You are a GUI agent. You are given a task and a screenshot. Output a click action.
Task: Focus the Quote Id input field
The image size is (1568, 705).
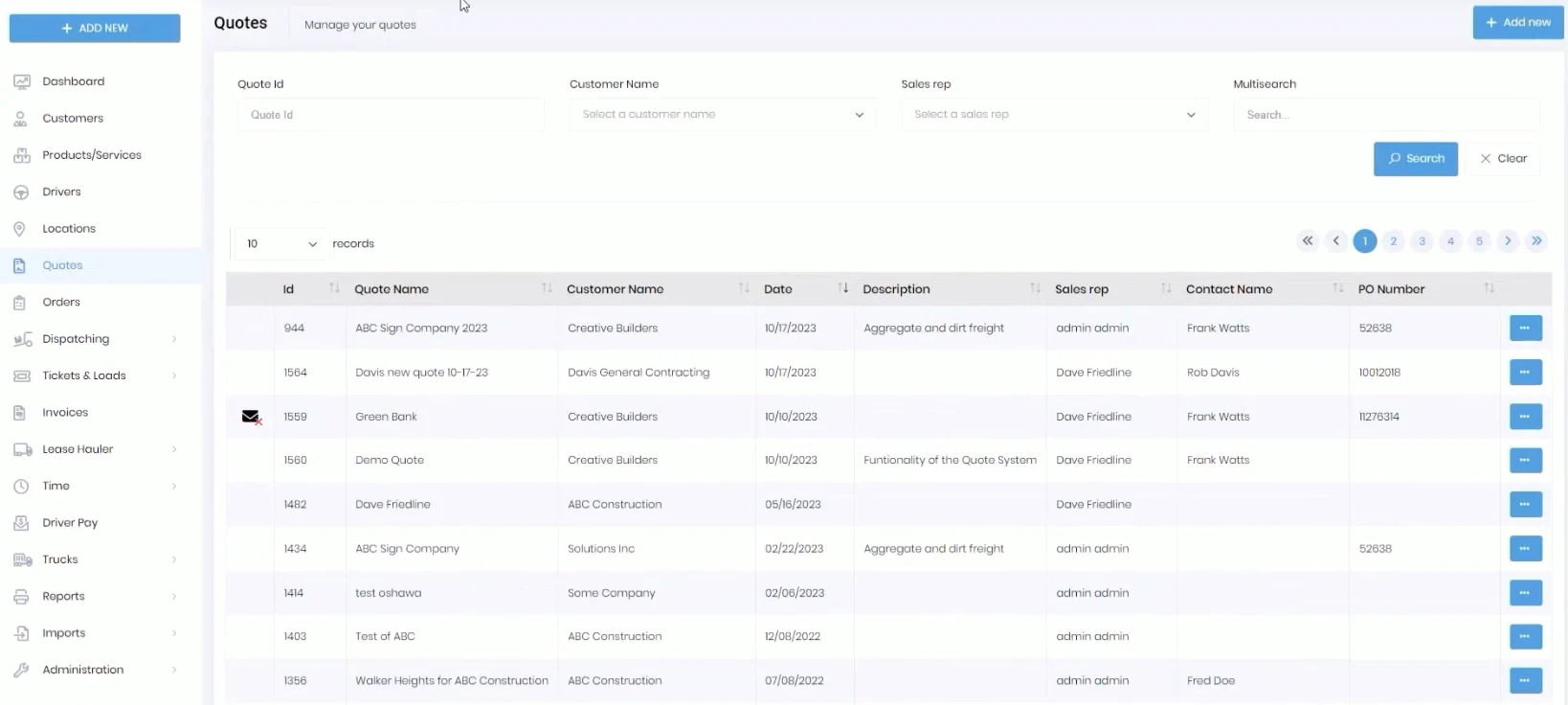click(x=391, y=115)
